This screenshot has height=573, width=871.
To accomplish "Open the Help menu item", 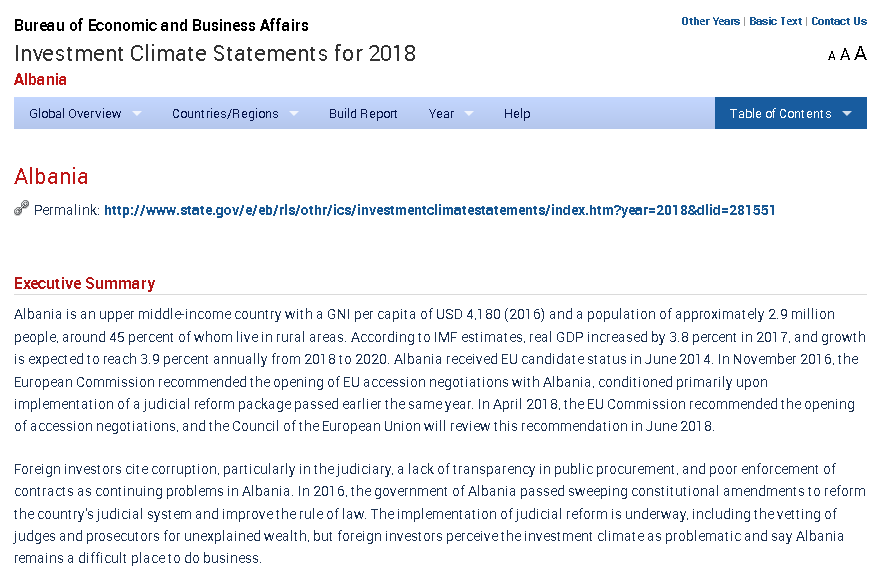I will (x=517, y=114).
